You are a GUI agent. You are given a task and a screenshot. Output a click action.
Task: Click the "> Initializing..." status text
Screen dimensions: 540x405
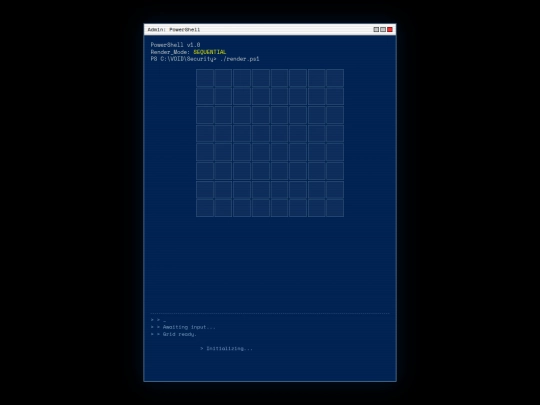[x=226, y=349]
